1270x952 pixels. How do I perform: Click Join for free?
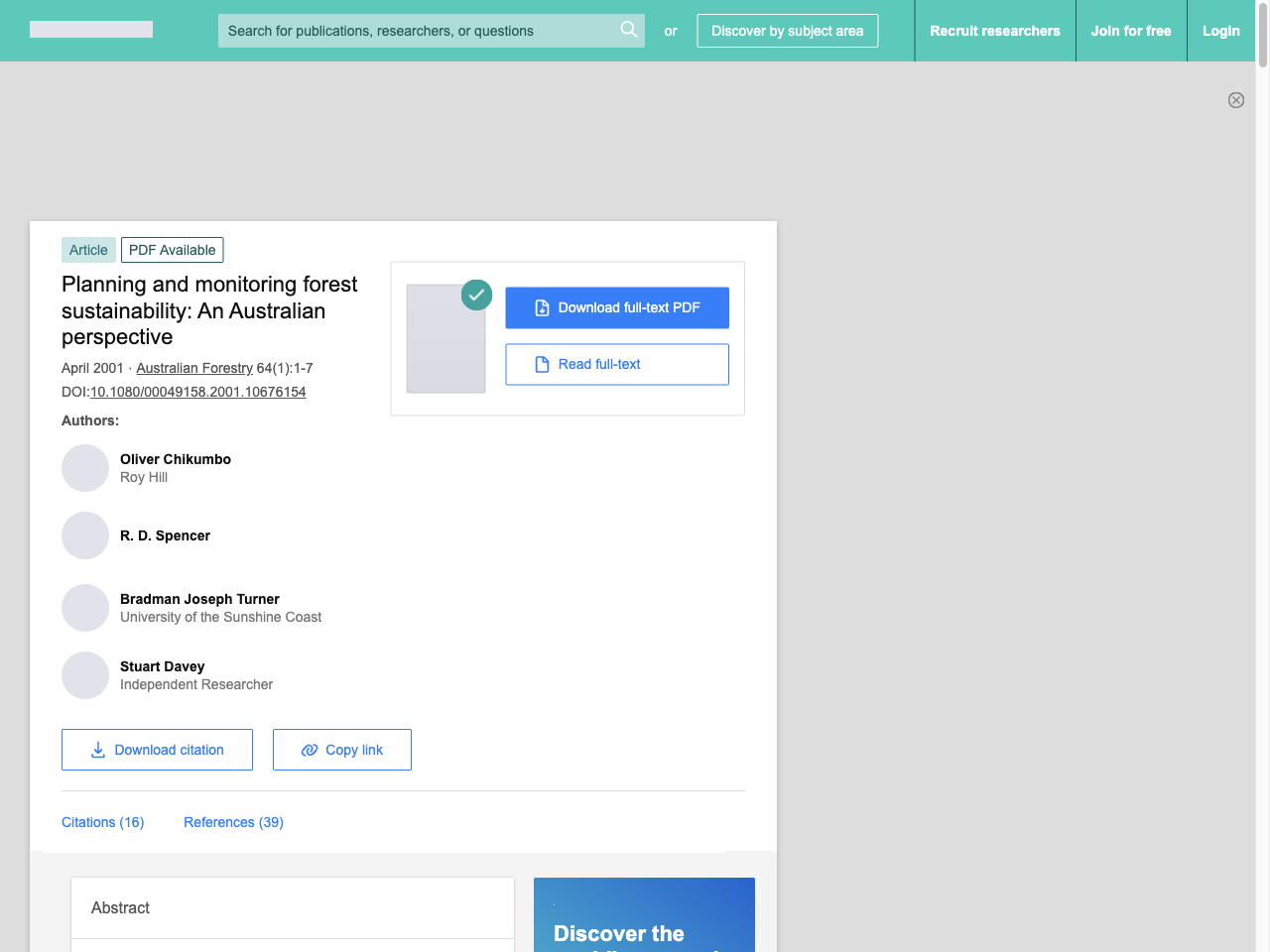(x=1131, y=31)
